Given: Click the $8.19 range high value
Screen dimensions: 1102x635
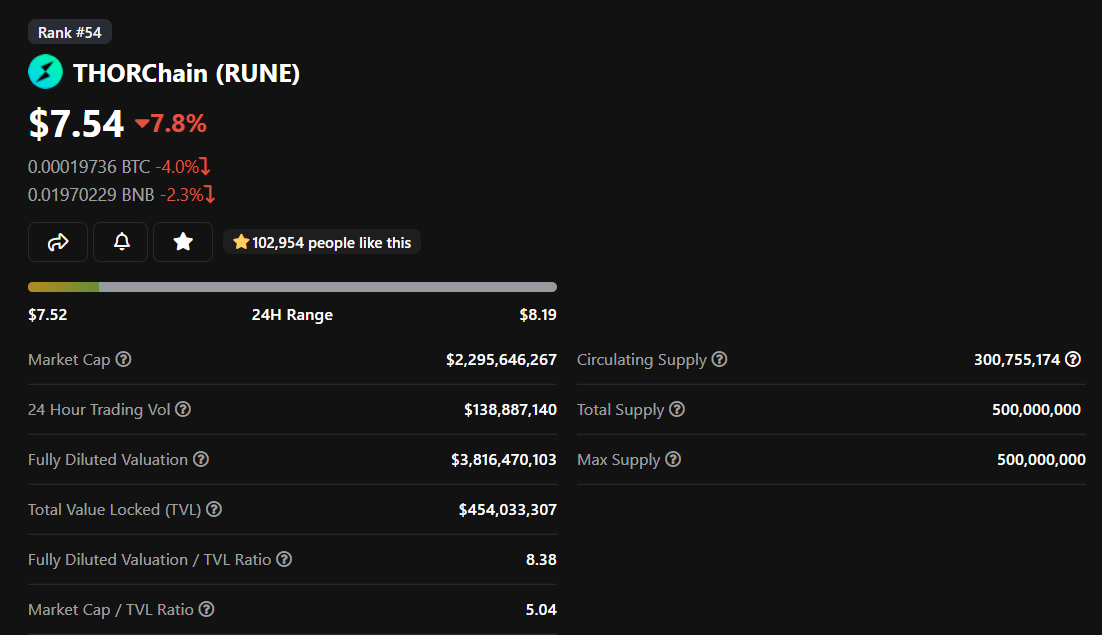Looking at the screenshot, I should click(538, 315).
